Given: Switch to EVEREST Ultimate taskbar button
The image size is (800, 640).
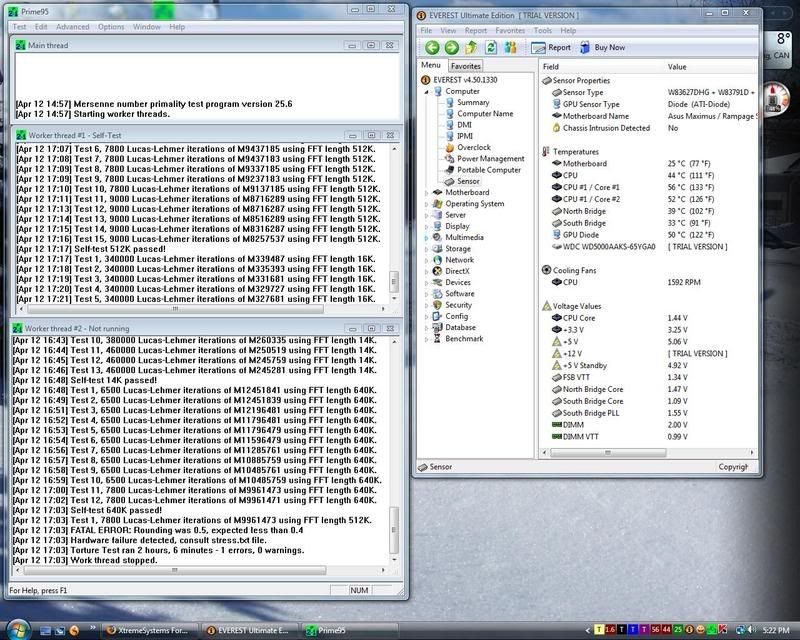Looking at the screenshot, I should click(249, 630).
